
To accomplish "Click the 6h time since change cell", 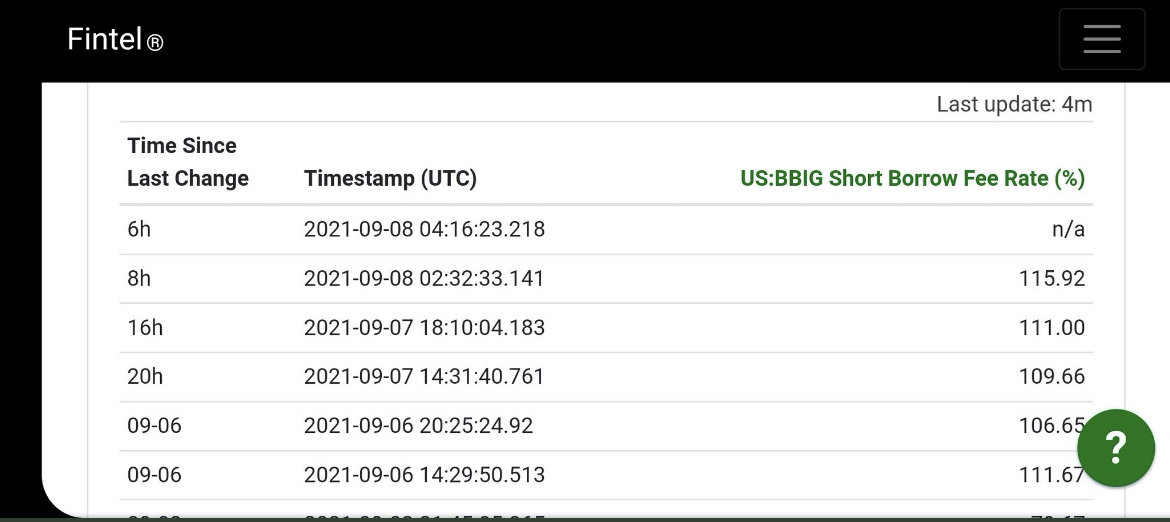I will coord(139,230).
